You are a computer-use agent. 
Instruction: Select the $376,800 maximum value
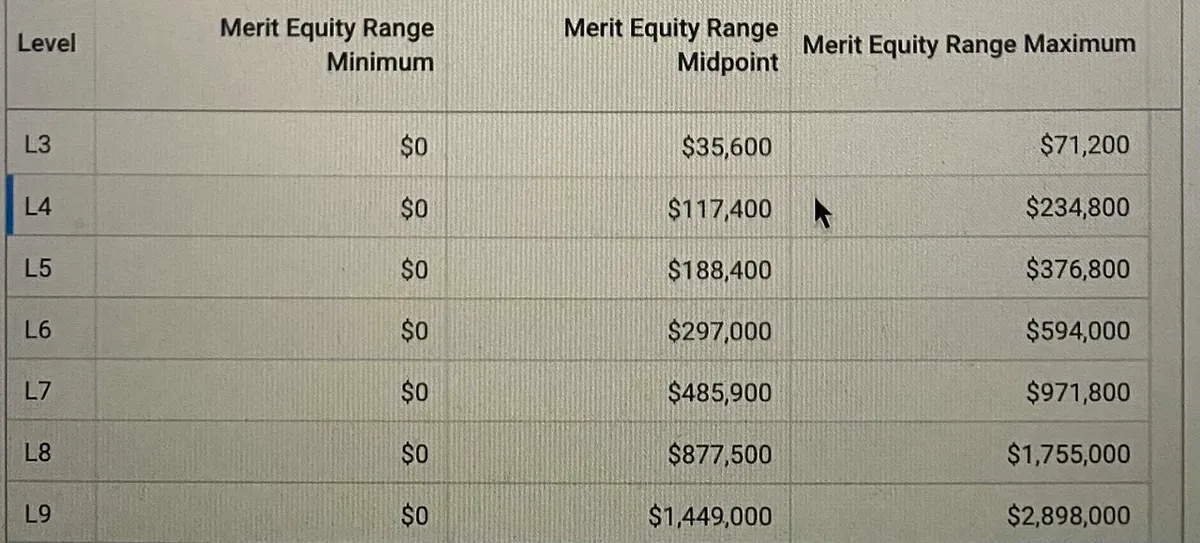click(x=1078, y=270)
